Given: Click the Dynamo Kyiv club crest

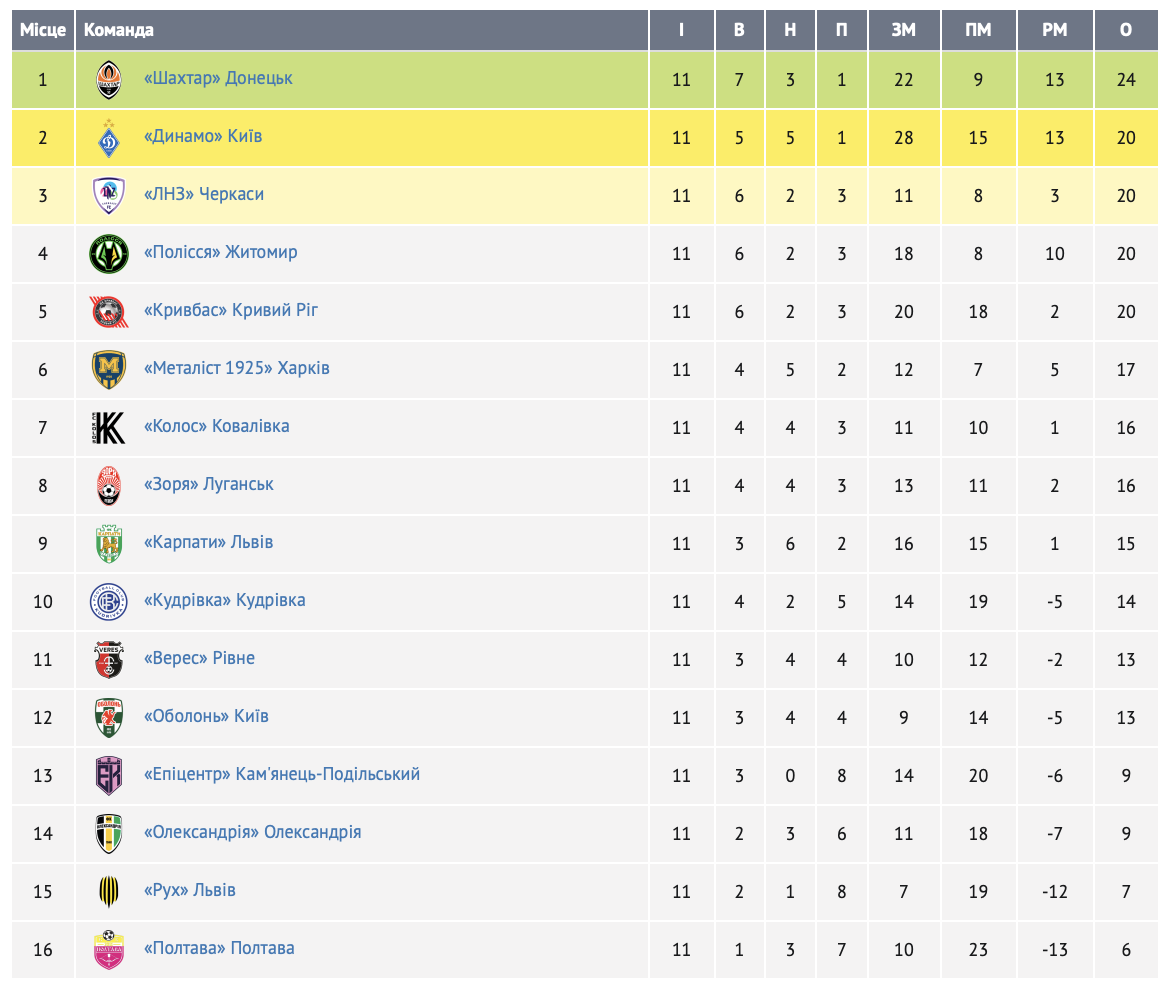Looking at the screenshot, I should click(108, 137).
